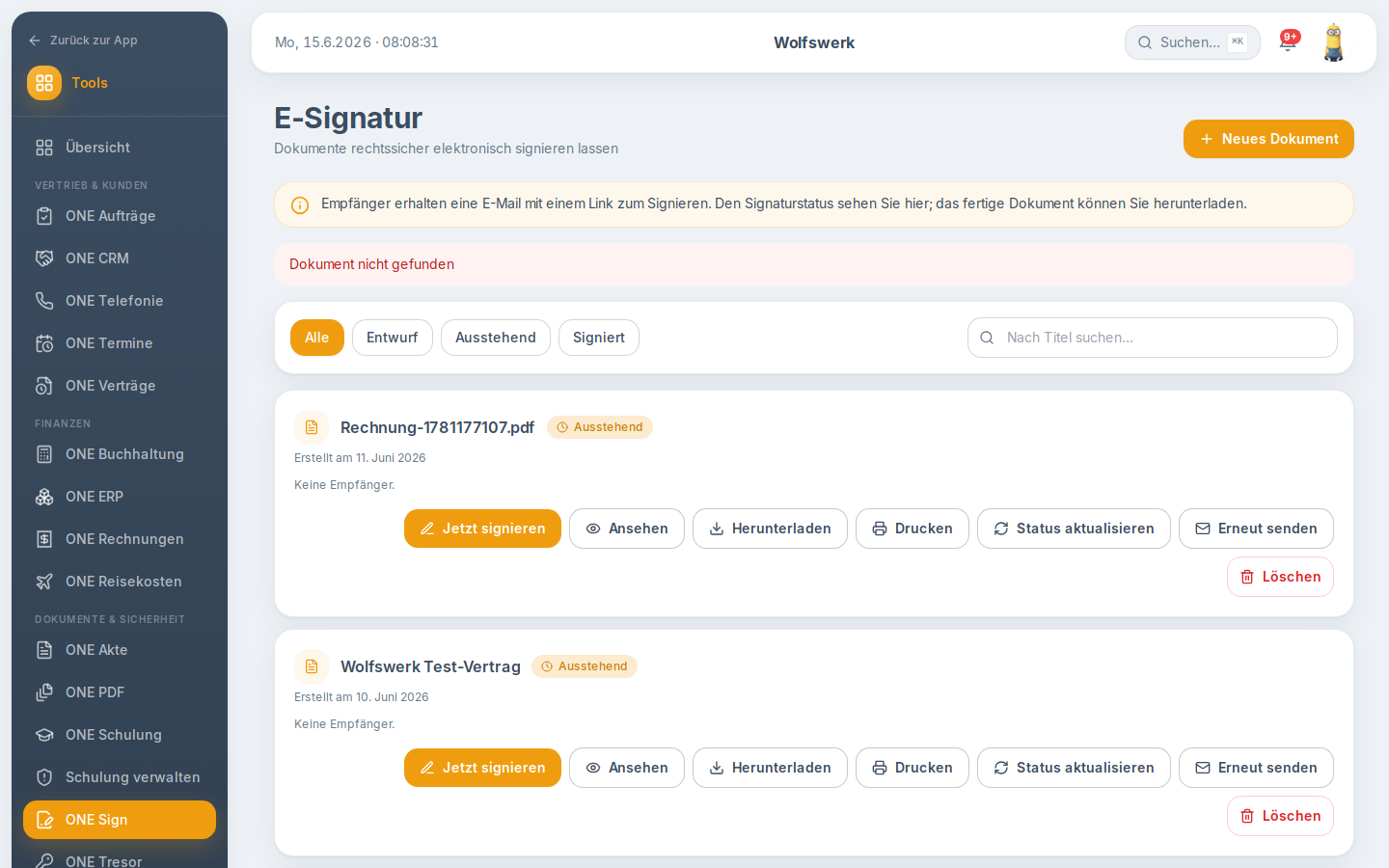Click search magnifier in the top bar
This screenshot has height=868, width=1389.
click(x=1145, y=42)
